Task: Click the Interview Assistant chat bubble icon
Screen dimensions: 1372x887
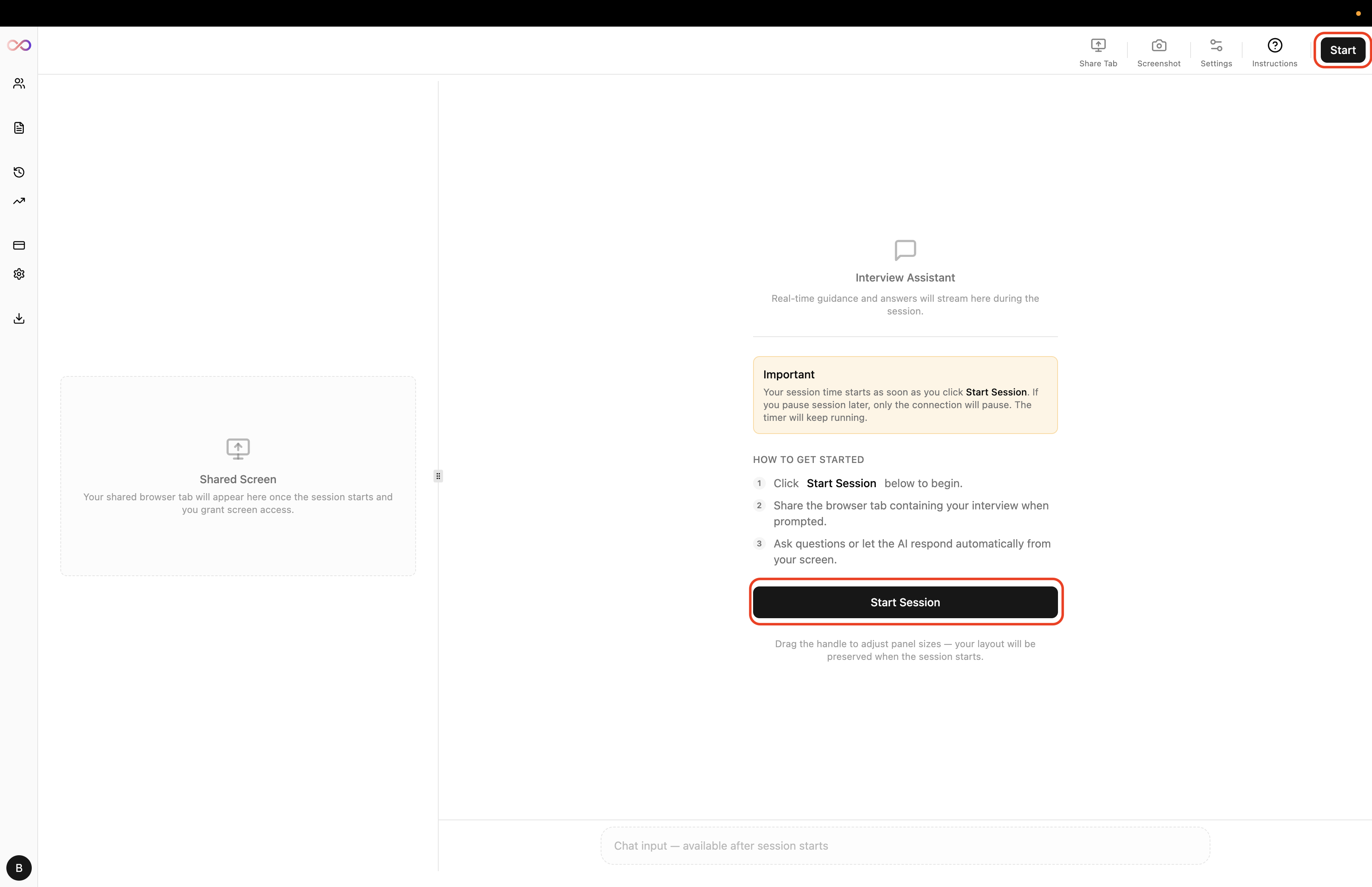Action: (905, 251)
